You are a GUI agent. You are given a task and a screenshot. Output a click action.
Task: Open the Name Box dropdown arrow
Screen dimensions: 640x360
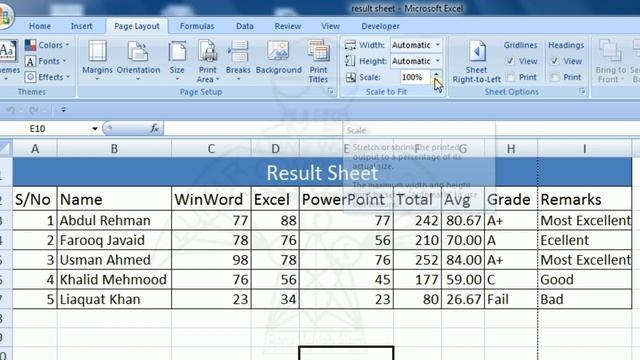point(95,129)
